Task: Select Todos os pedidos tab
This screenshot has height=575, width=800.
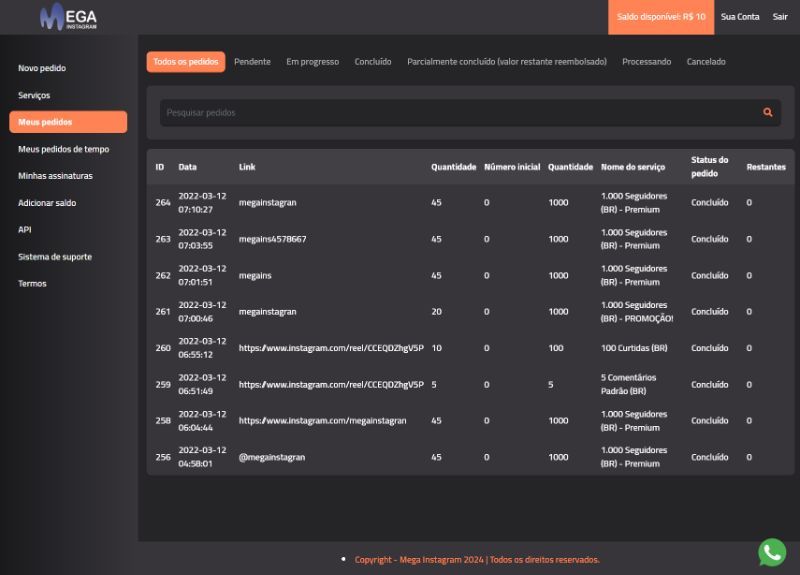Action: point(186,62)
